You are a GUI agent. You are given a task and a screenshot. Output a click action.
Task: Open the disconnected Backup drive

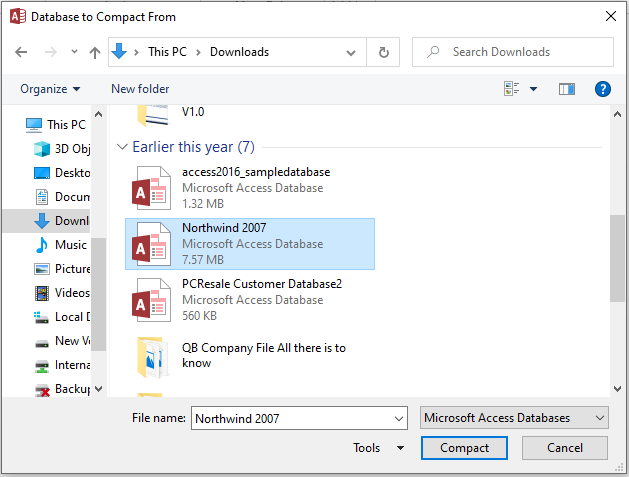point(62,389)
